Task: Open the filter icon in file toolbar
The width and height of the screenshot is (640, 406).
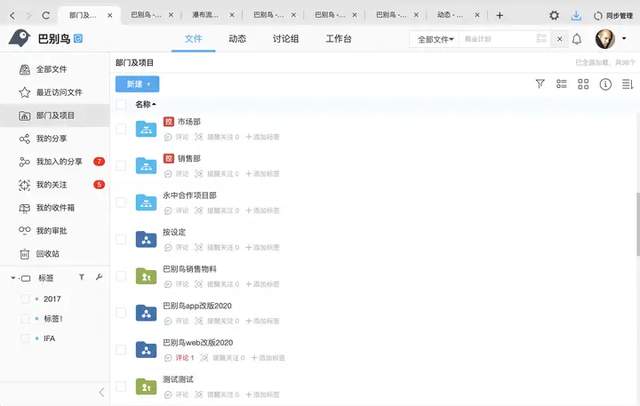Action: [540, 84]
